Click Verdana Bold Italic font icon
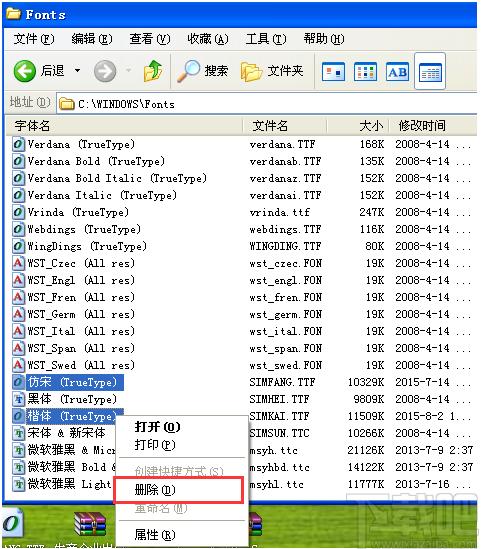 pyautogui.click(x=18, y=178)
